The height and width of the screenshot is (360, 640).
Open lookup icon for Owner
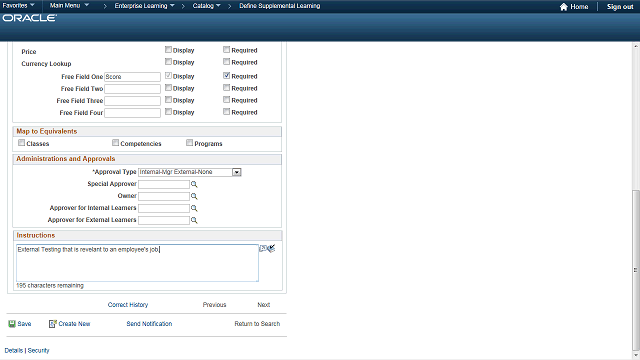coord(194,196)
